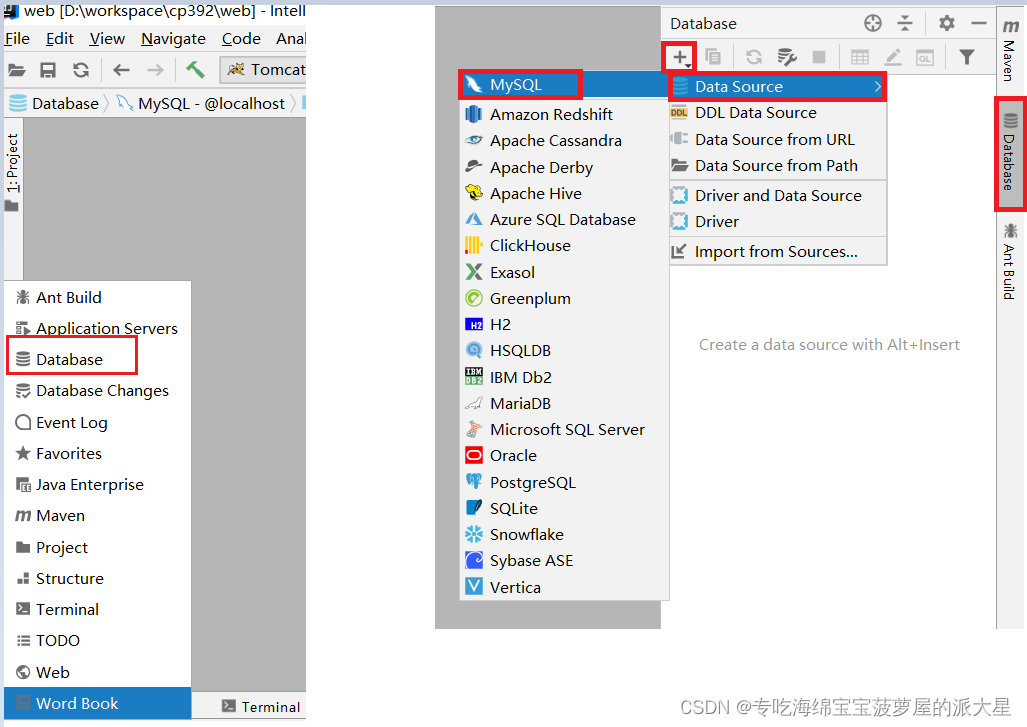
Task: Click the duplicate data source icon
Action: (713, 58)
